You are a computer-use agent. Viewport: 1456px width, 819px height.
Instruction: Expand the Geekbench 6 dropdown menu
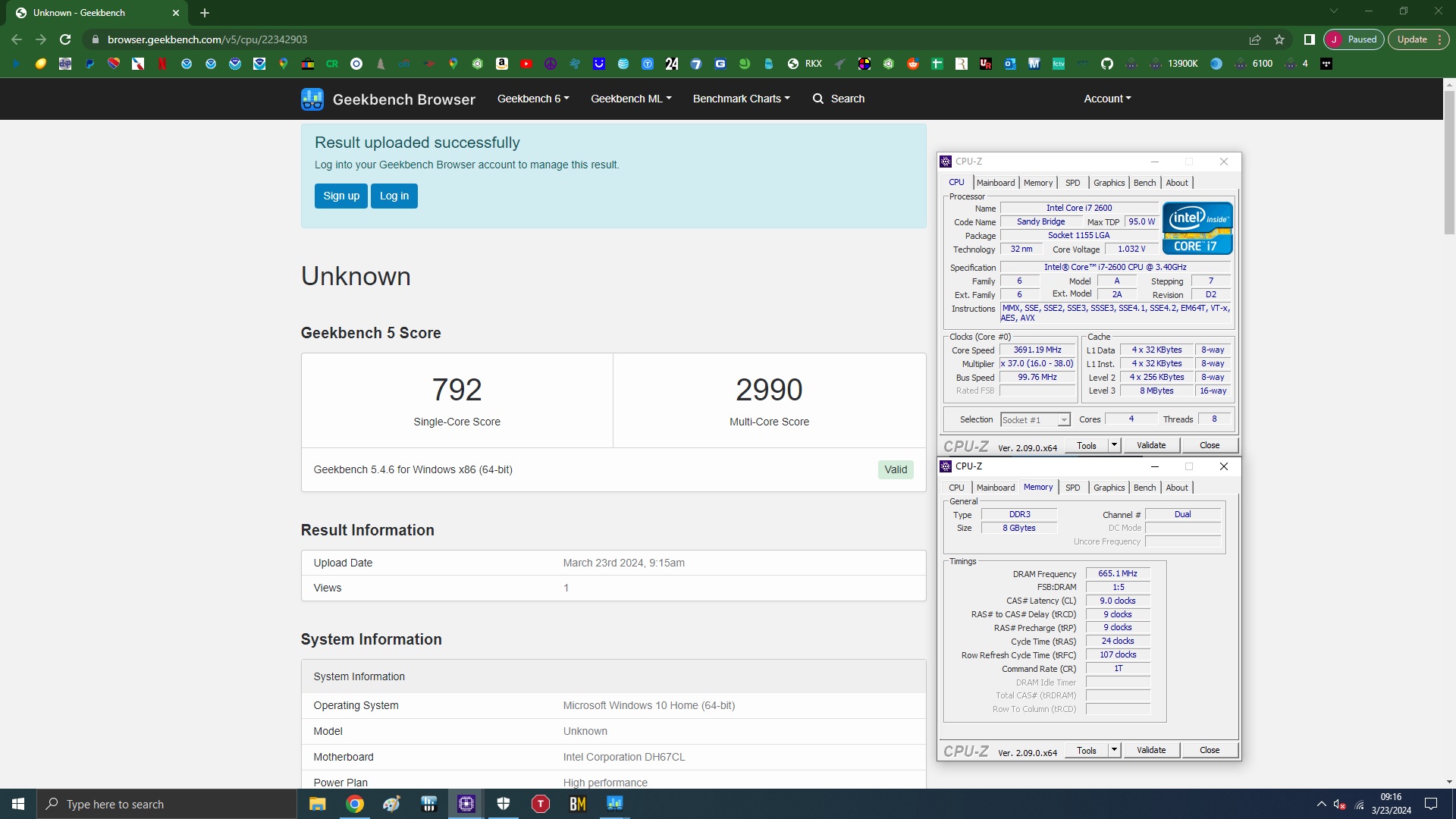tap(533, 99)
